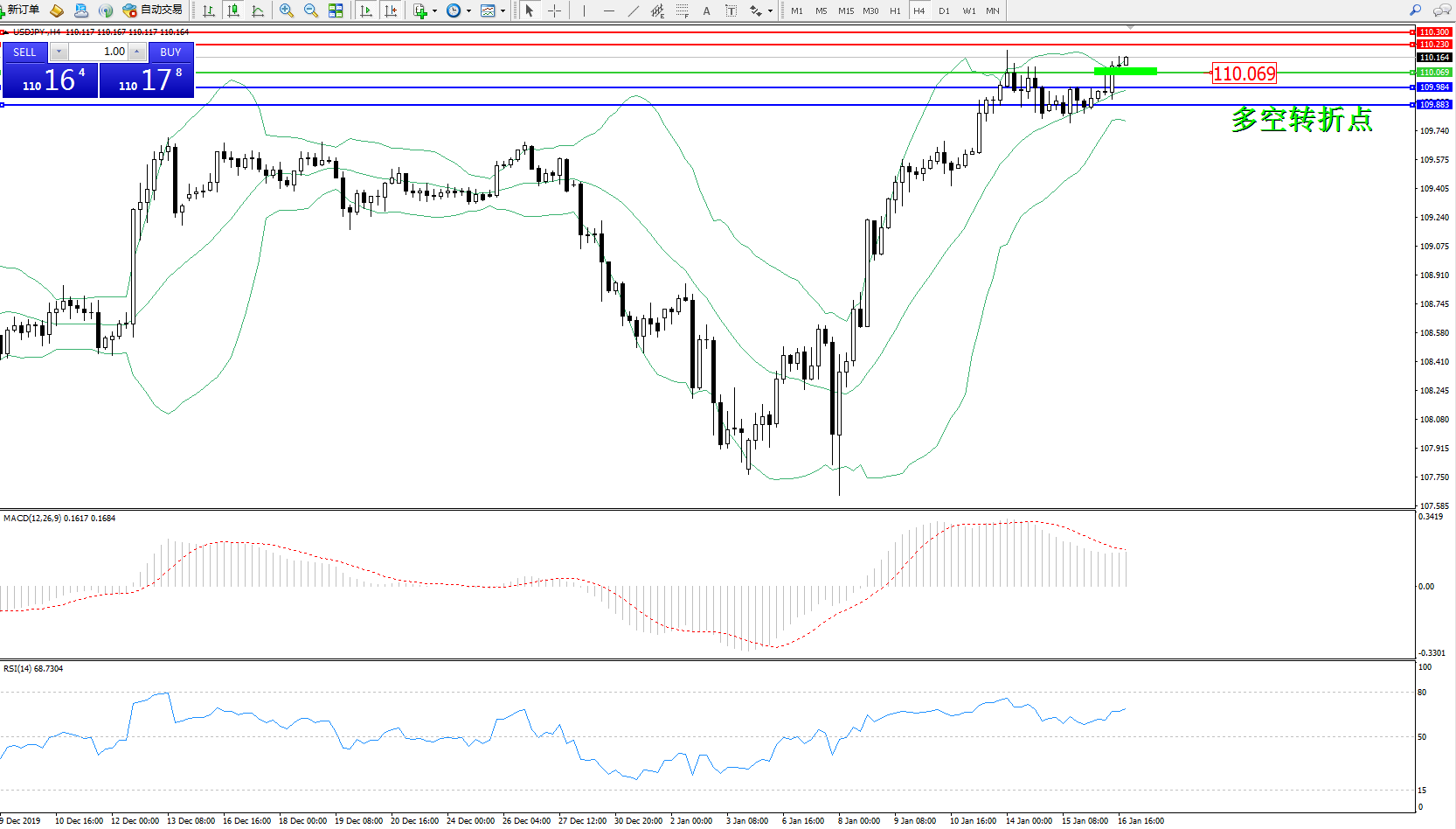This screenshot has height=829, width=1456.
Task: Click the 1.00 volume input field
Action: (98, 52)
